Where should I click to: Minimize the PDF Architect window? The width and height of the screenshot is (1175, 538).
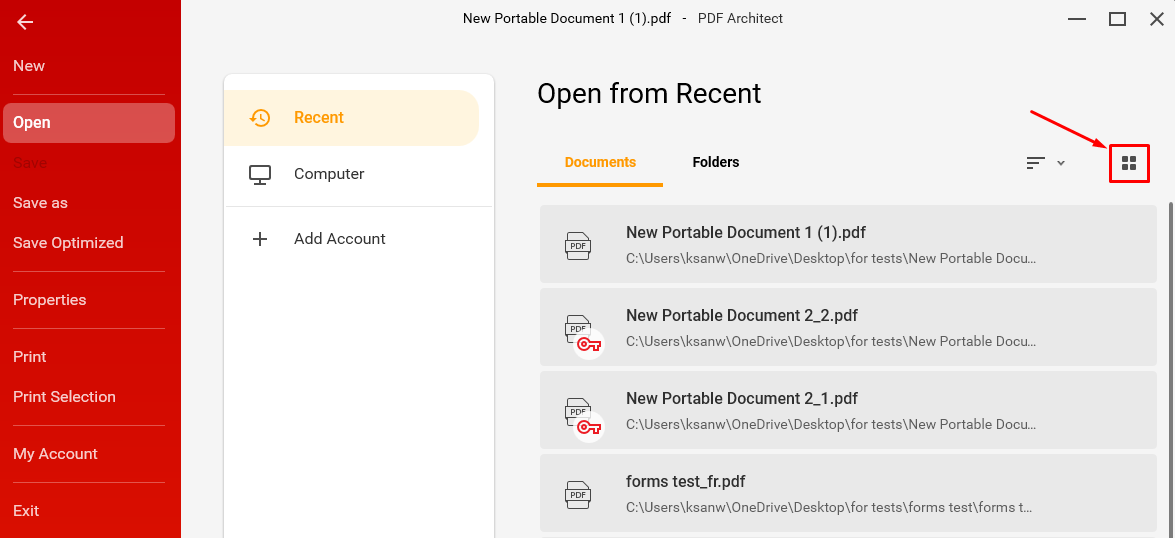tap(1078, 19)
